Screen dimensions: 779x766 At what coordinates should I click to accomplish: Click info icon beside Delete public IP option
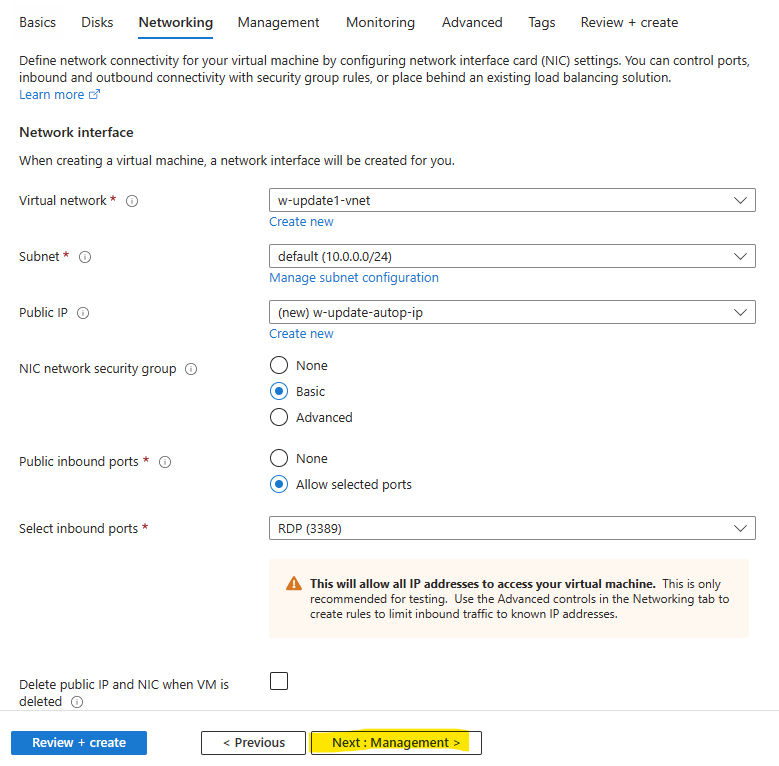[x=77, y=702]
